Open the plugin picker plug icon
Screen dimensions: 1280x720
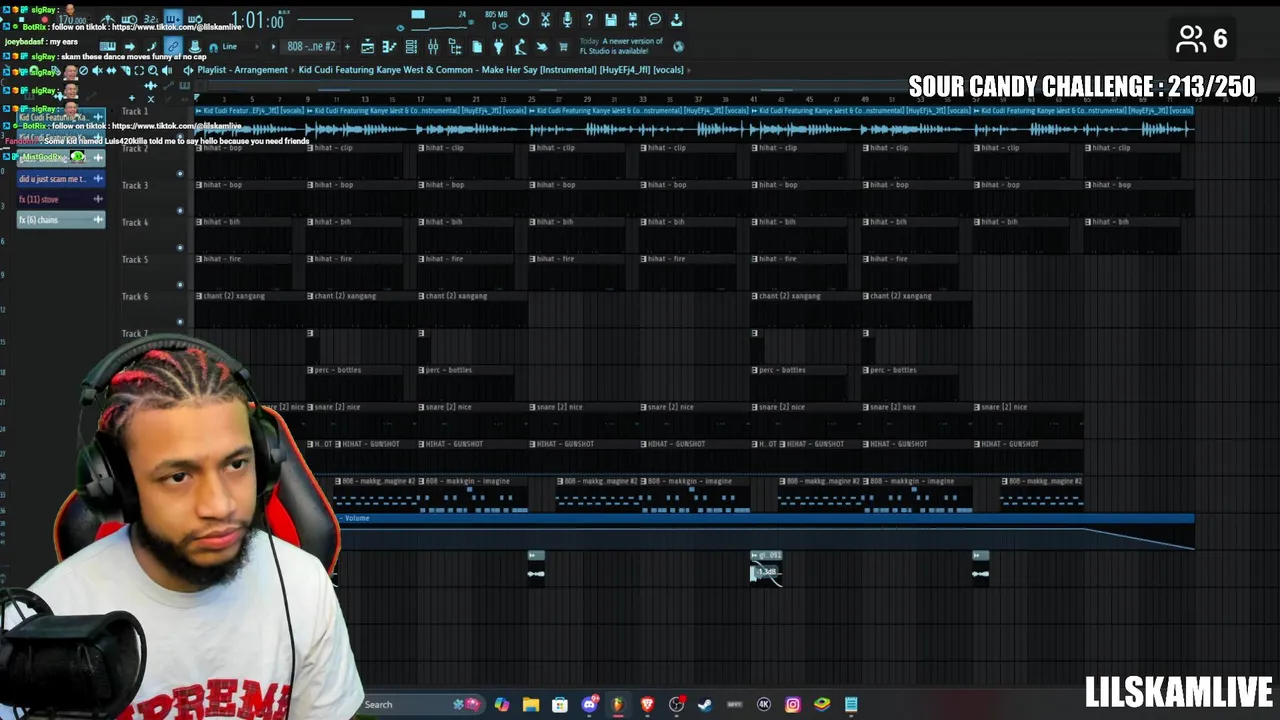coord(498,46)
